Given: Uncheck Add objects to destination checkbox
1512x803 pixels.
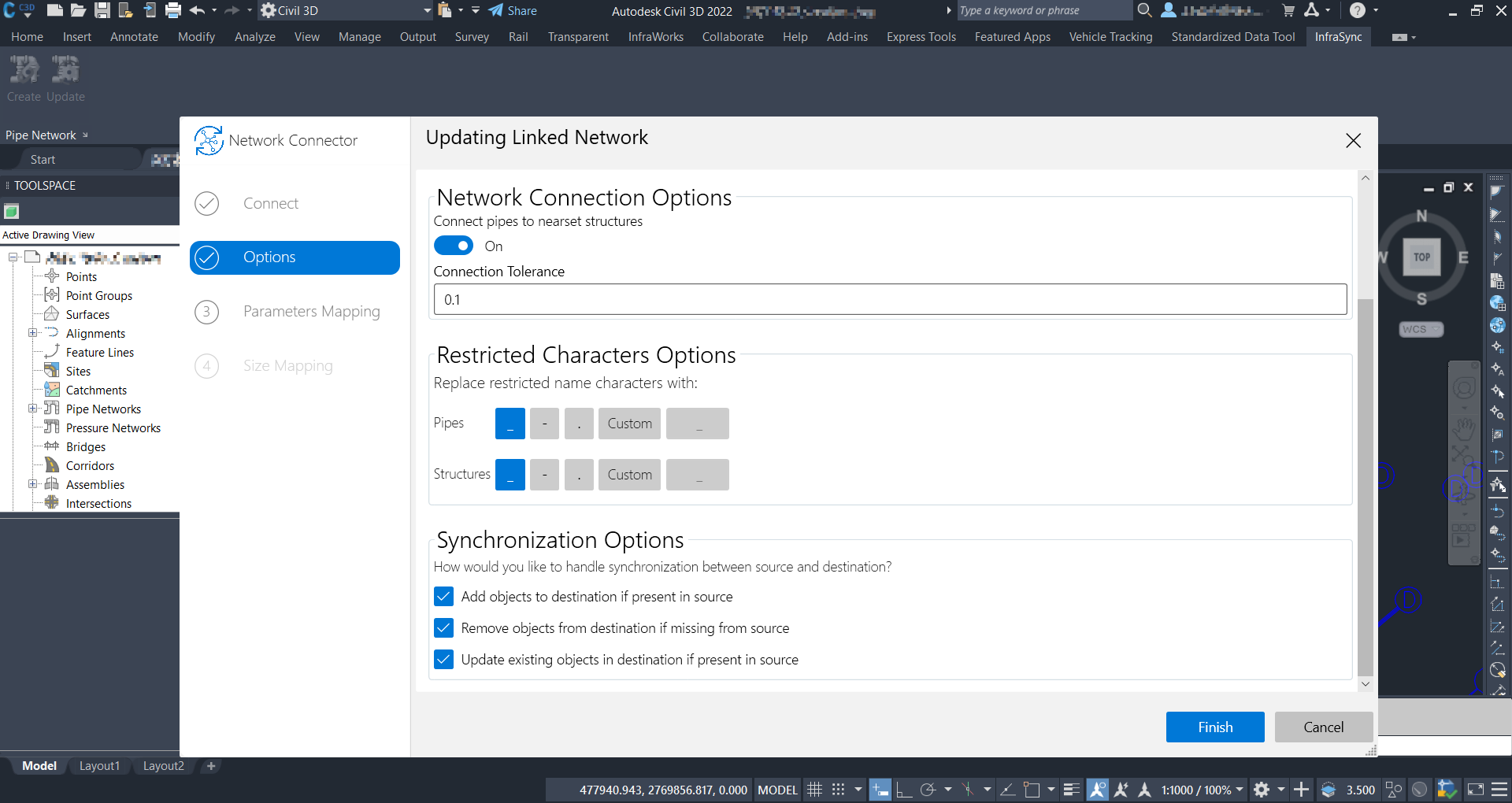Looking at the screenshot, I should pyautogui.click(x=444, y=596).
